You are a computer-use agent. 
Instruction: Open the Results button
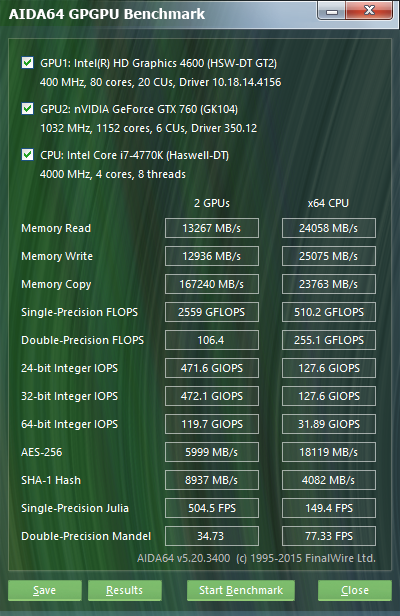[125, 590]
